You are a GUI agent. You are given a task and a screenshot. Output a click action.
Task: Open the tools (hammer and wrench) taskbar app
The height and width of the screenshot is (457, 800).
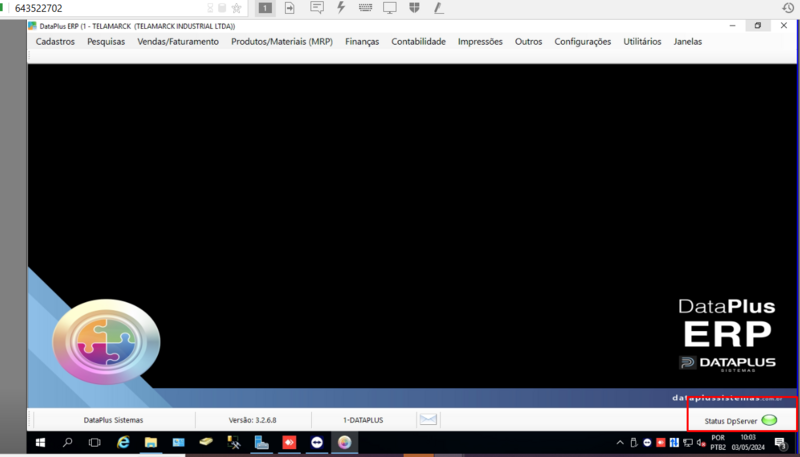234,442
